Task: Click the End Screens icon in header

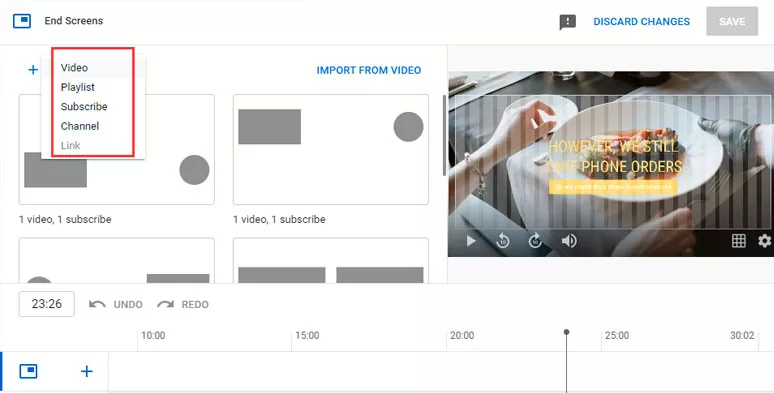Action: click(x=22, y=21)
